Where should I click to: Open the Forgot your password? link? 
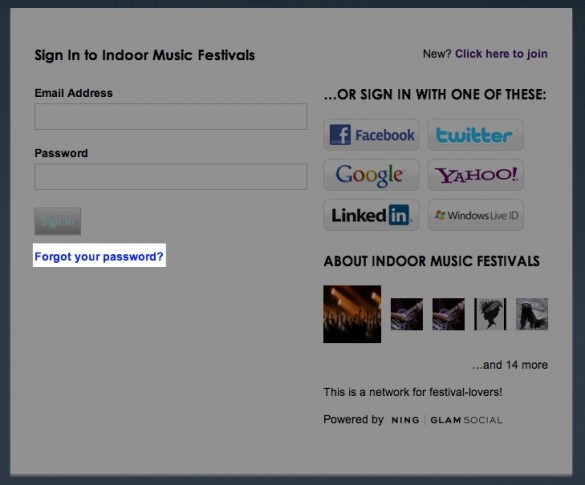point(99,256)
